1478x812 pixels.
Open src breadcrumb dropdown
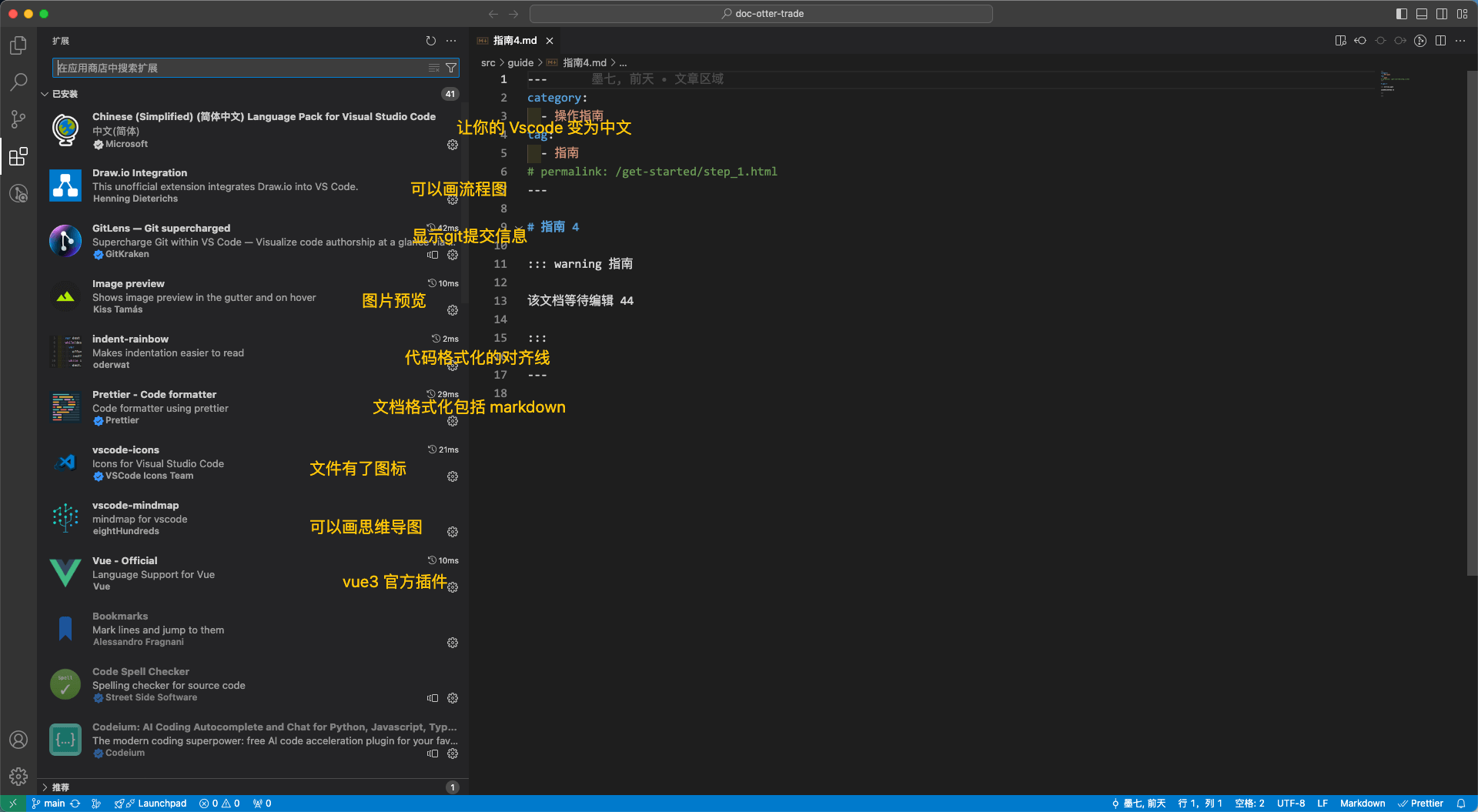pos(488,62)
